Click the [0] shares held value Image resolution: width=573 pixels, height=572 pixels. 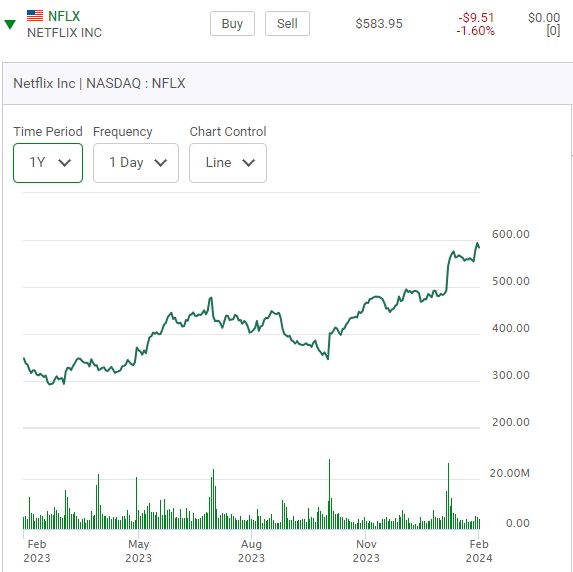click(x=553, y=31)
